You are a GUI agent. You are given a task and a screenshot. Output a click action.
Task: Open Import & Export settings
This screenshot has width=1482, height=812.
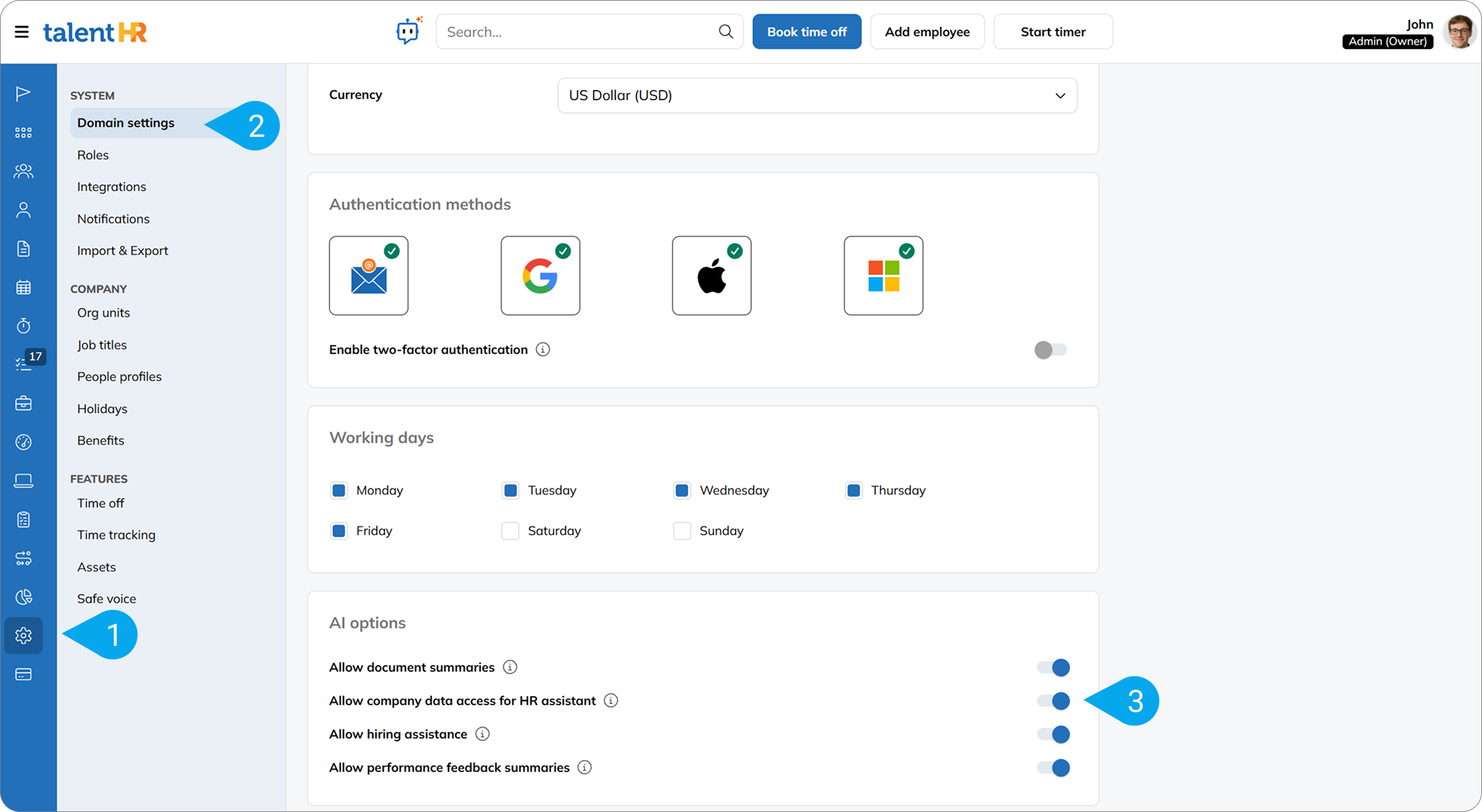(122, 250)
